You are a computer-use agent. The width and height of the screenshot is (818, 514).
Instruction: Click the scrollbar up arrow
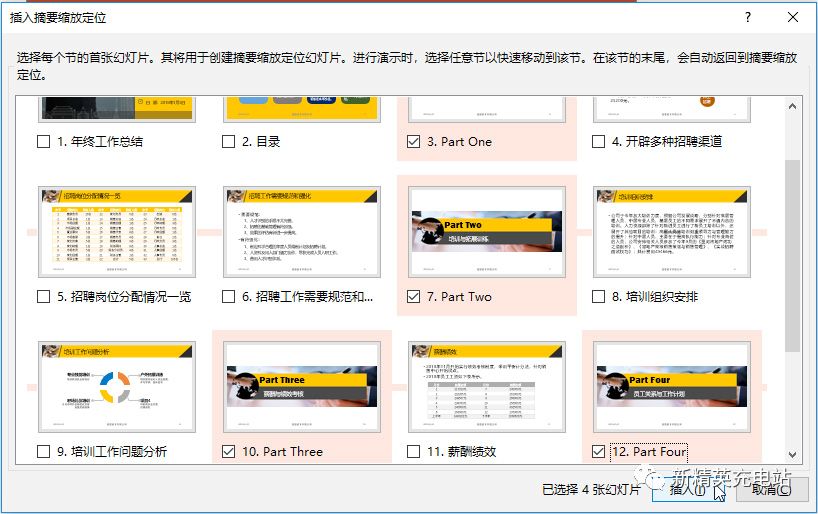pos(792,106)
